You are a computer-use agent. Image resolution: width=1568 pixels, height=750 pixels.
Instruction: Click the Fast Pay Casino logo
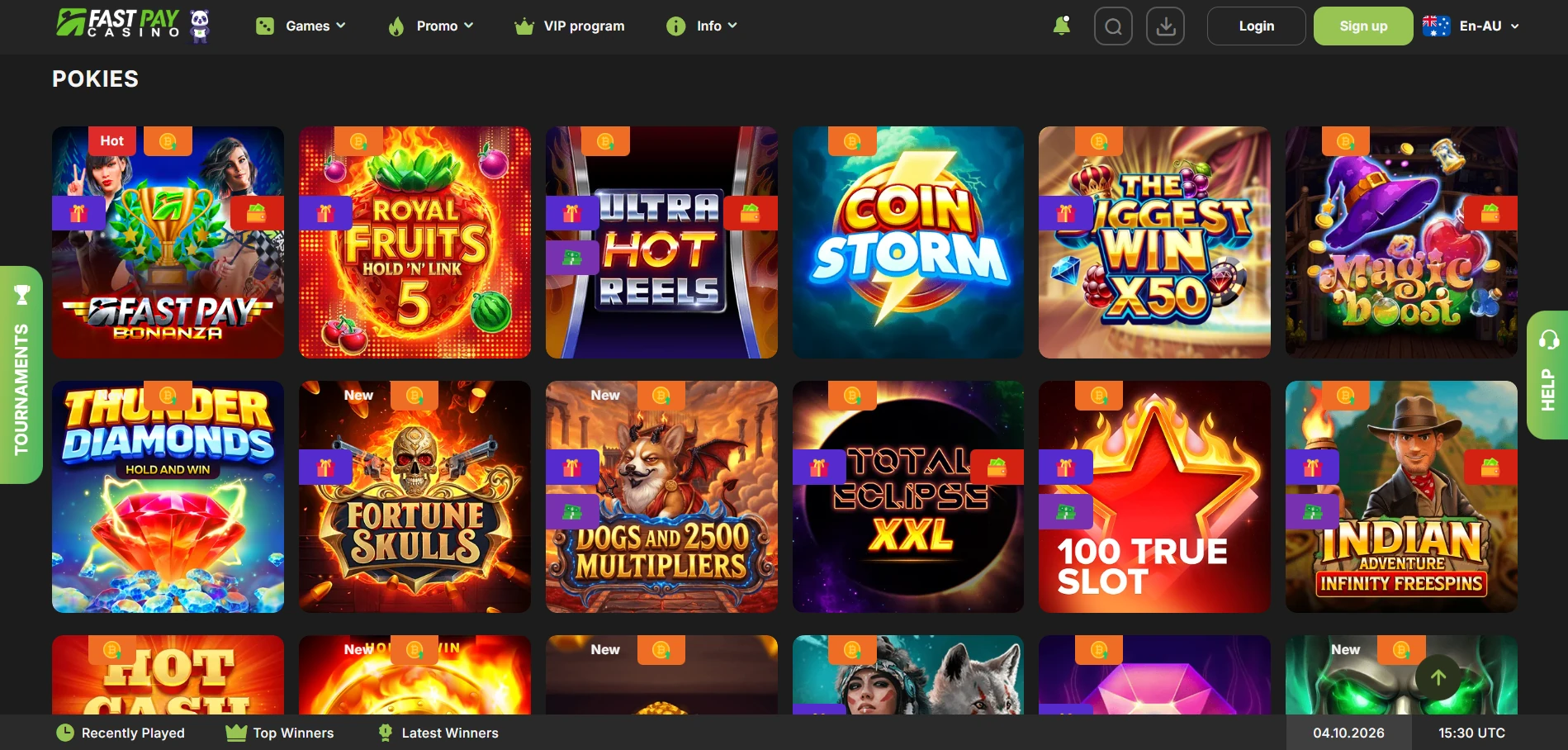click(133, 25)
